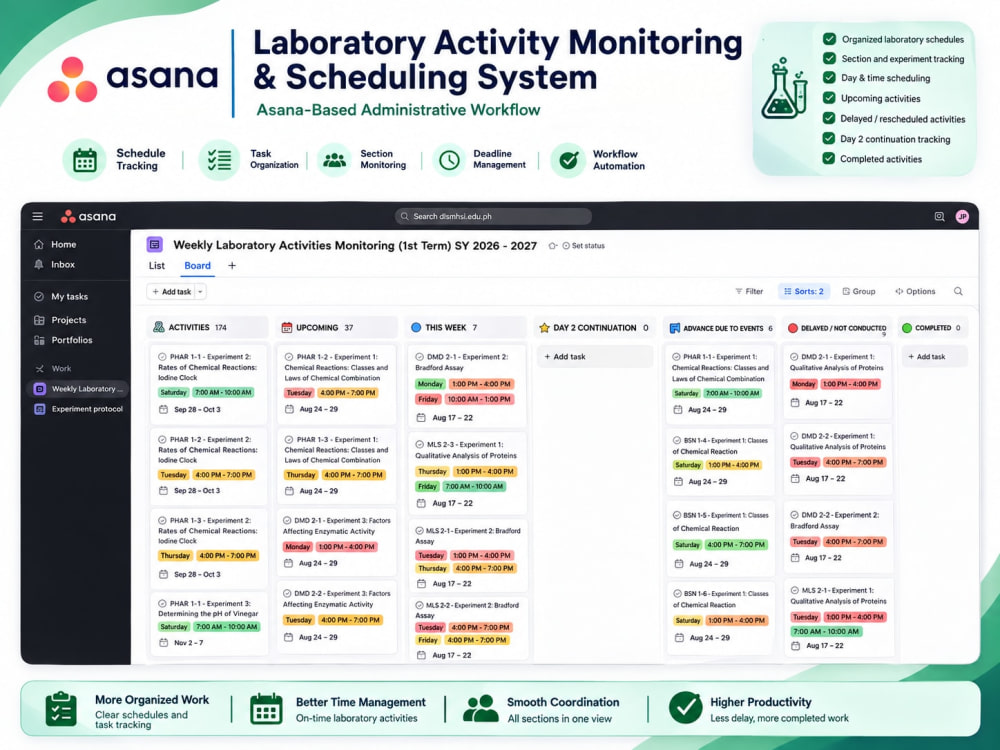Click the Deadline Management clock icon

449,160
